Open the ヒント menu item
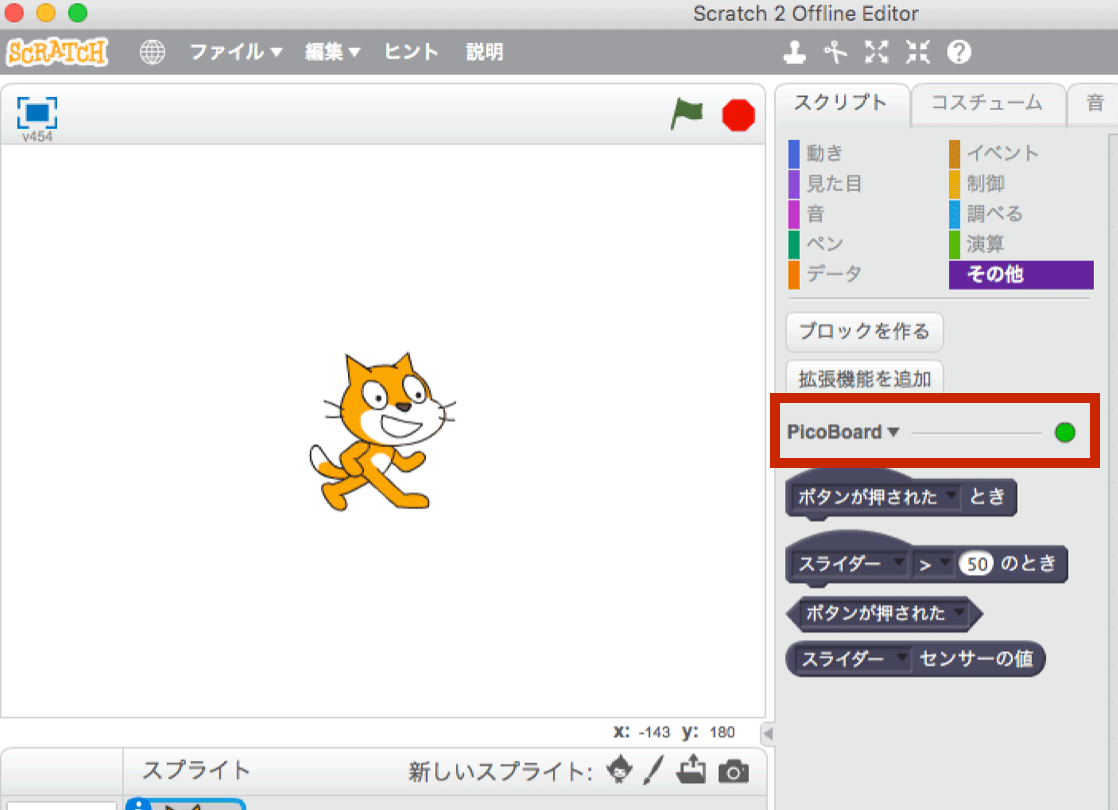The width and height of the screenshot is (1118, 810). tap(411, 52)
